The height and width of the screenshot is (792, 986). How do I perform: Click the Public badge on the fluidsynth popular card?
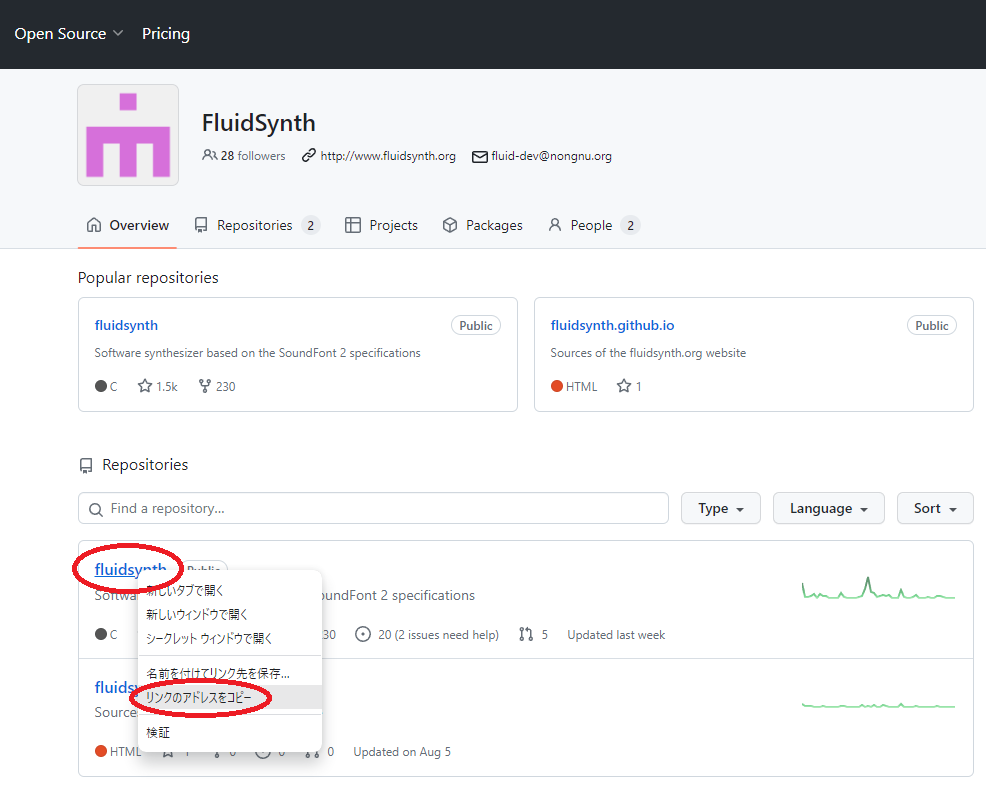(x=476, y=325)
